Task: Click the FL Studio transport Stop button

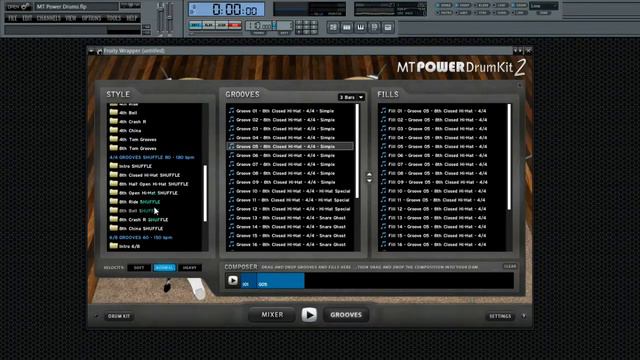Action: click(222, 25)
